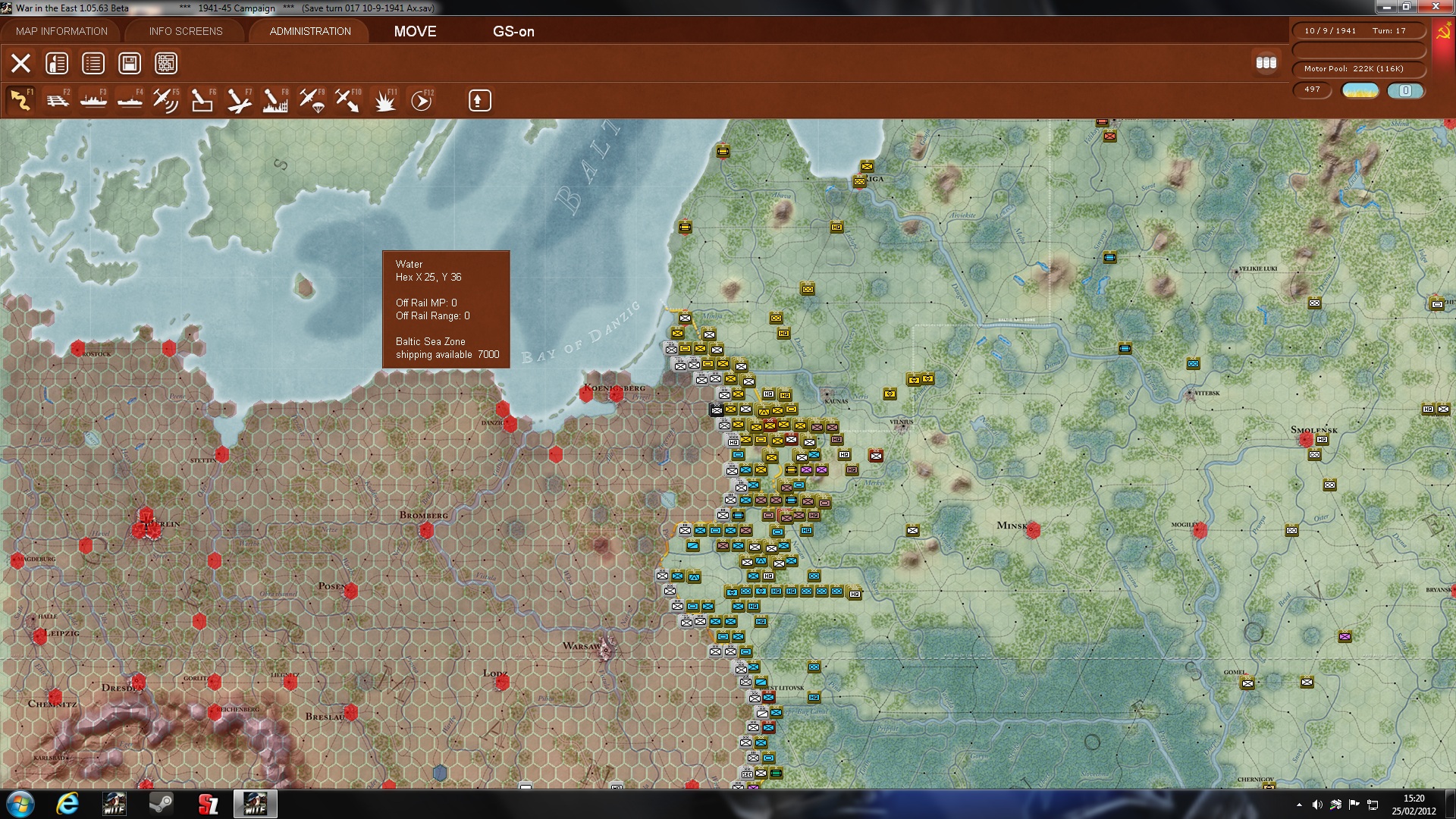Open the brick-pattern map icon
1456x819 pixels.
[166, 63]
